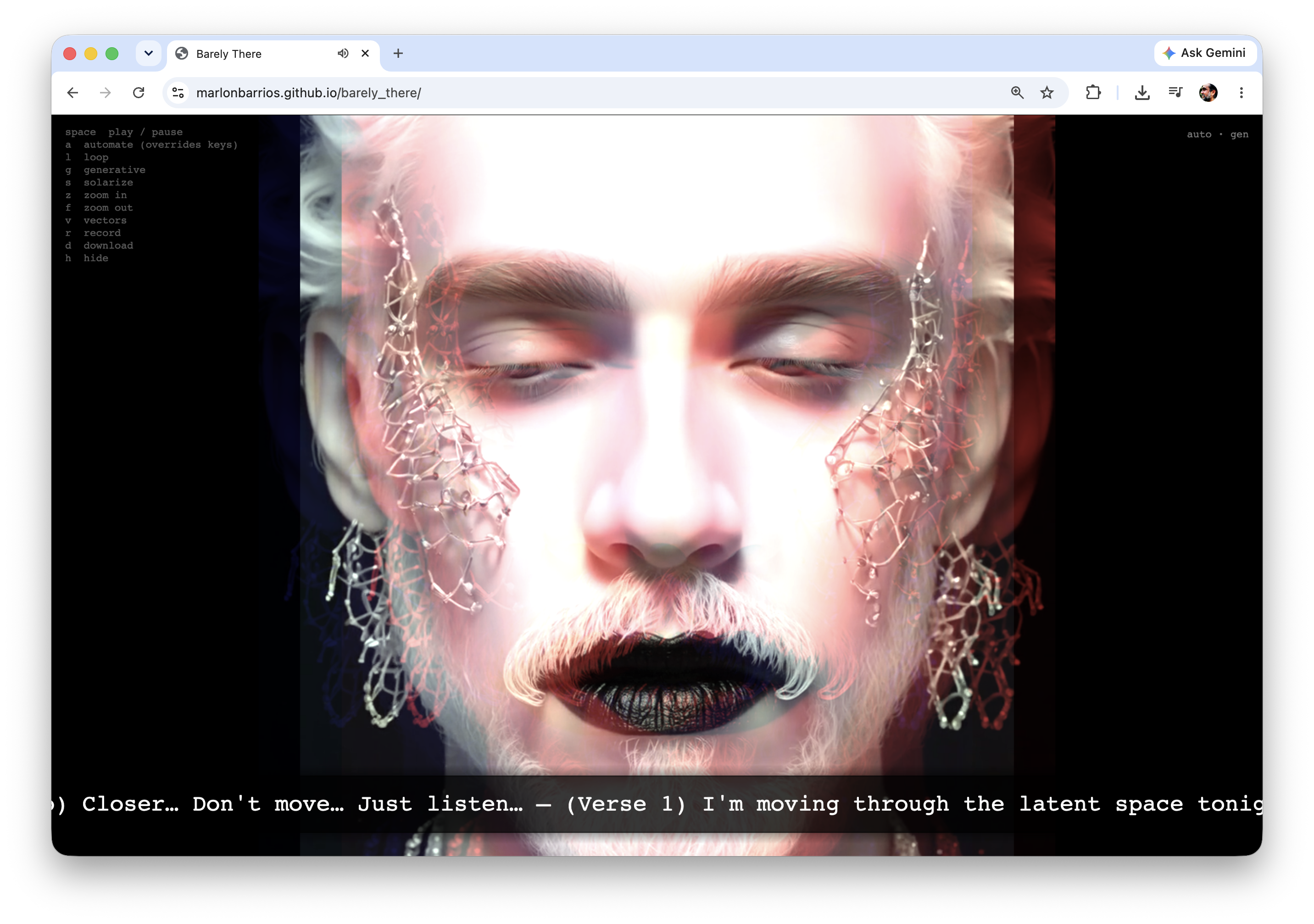
Task: Click the 'space play / pause' text
Action: coord(123,132)
